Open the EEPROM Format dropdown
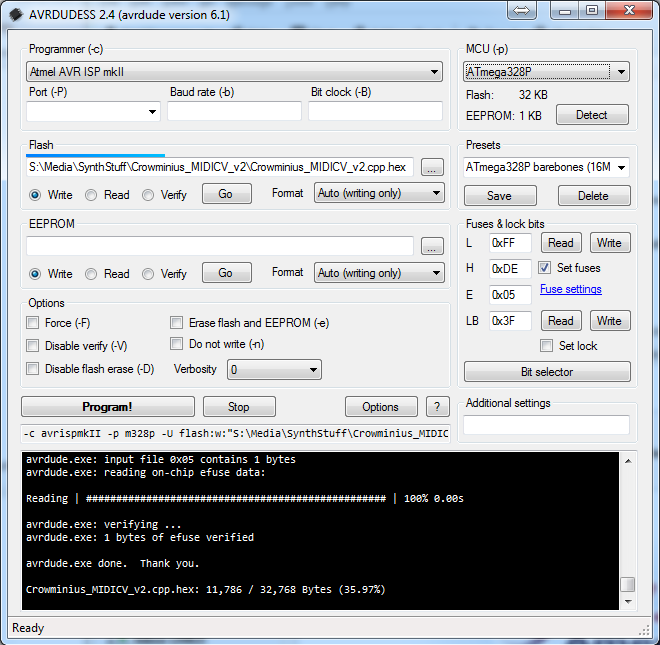The image size is (660, 645). 379,273
